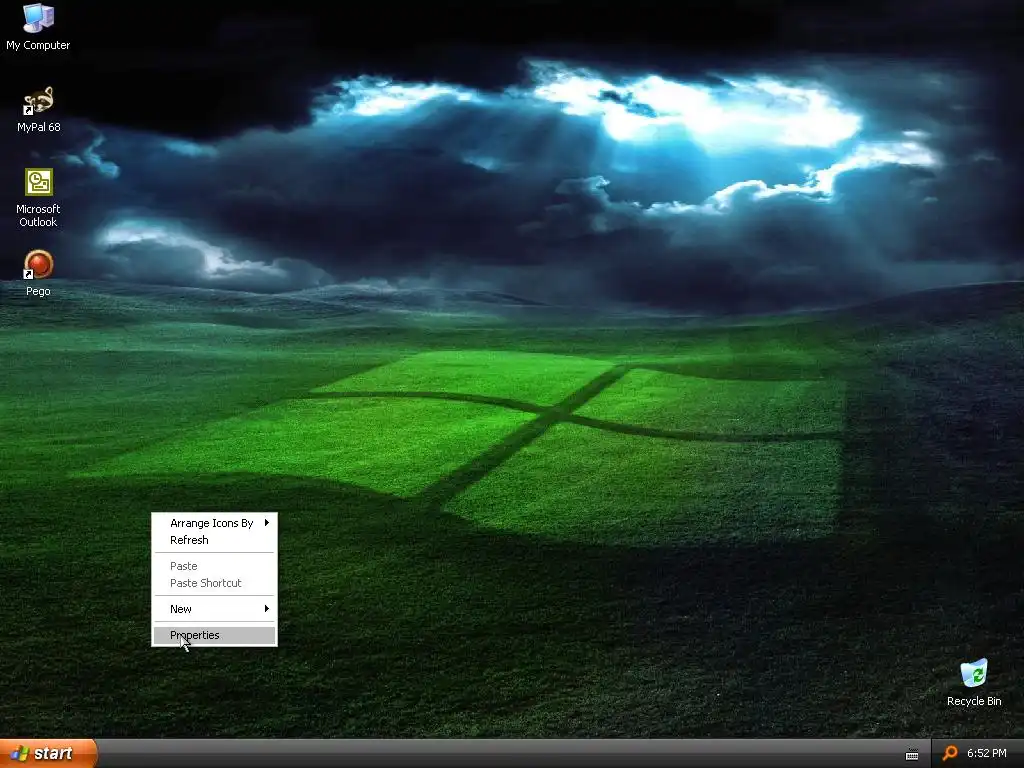Select the Microsoft Outlook desktop icon
The width and height of the screenshot is (1024, 768).
[38, 197]
